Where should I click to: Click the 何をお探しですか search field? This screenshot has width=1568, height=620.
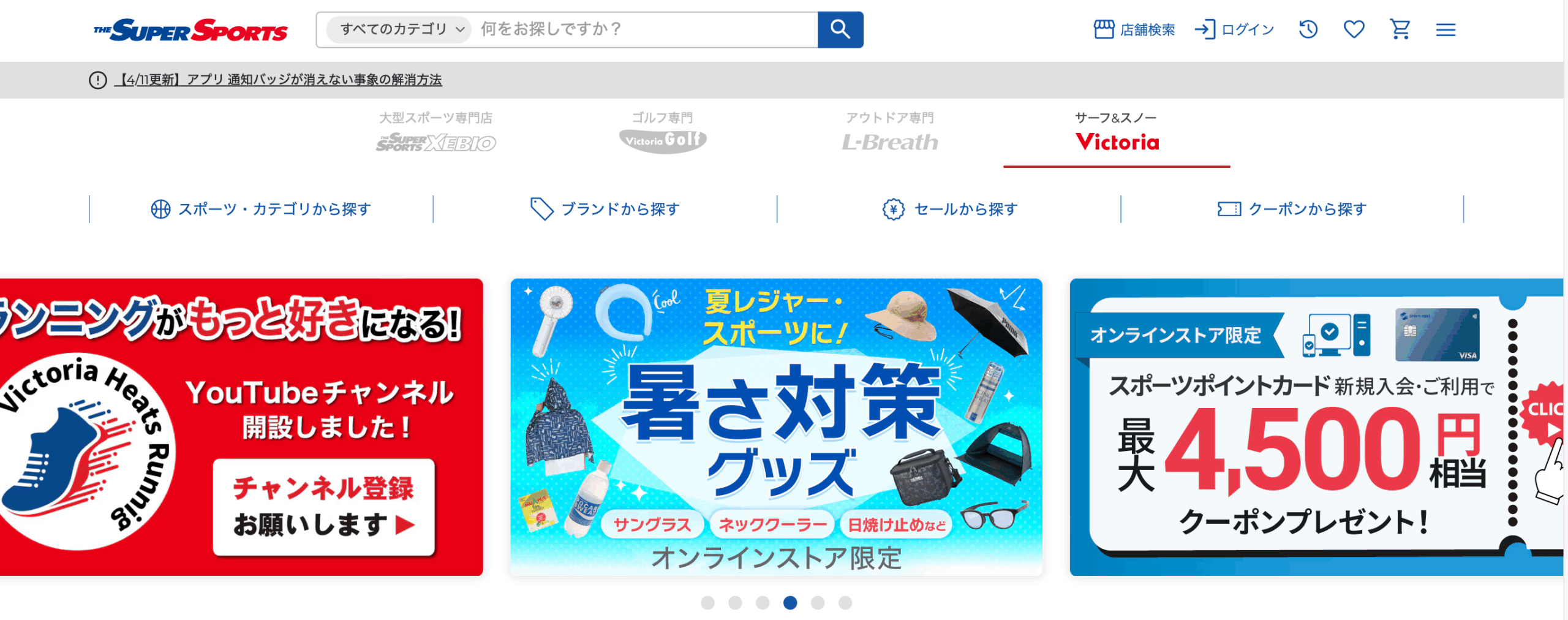(644, 29)
